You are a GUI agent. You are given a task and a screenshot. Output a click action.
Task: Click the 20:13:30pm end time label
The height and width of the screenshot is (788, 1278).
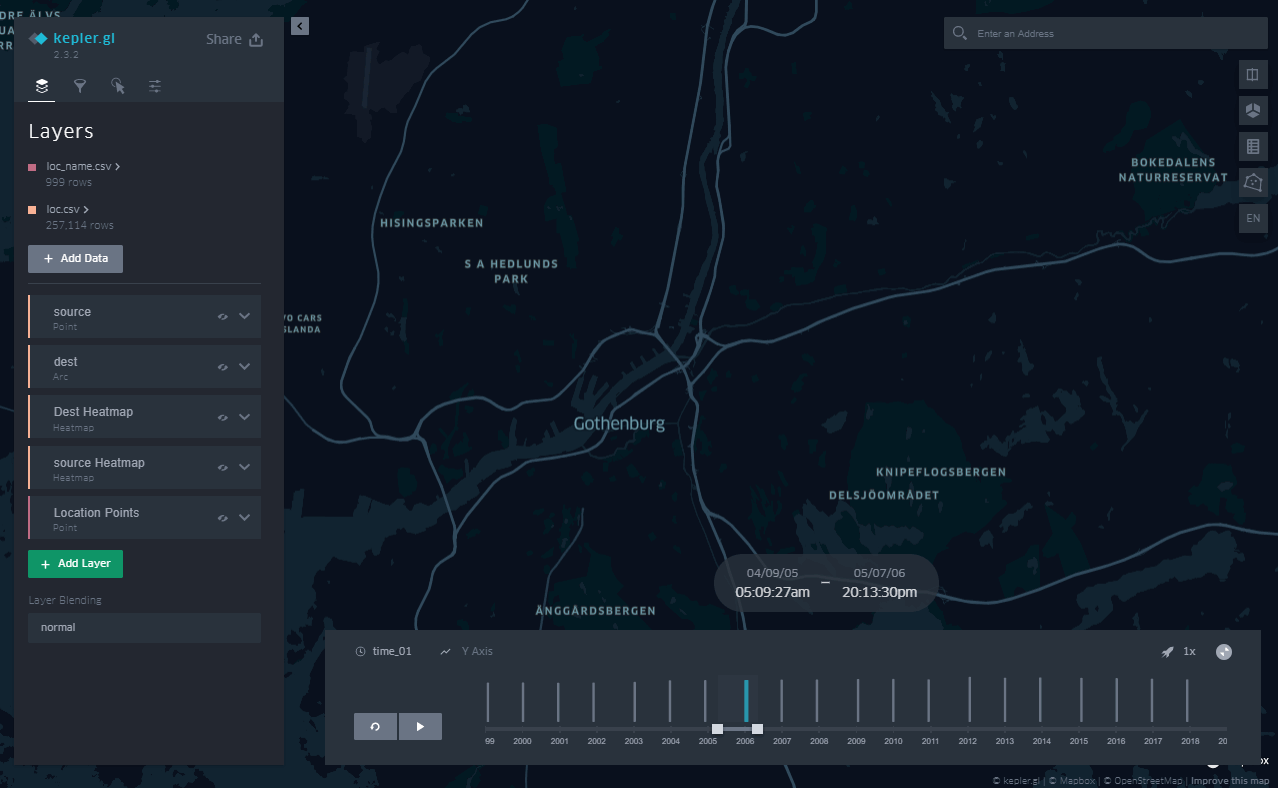[879, 592]
